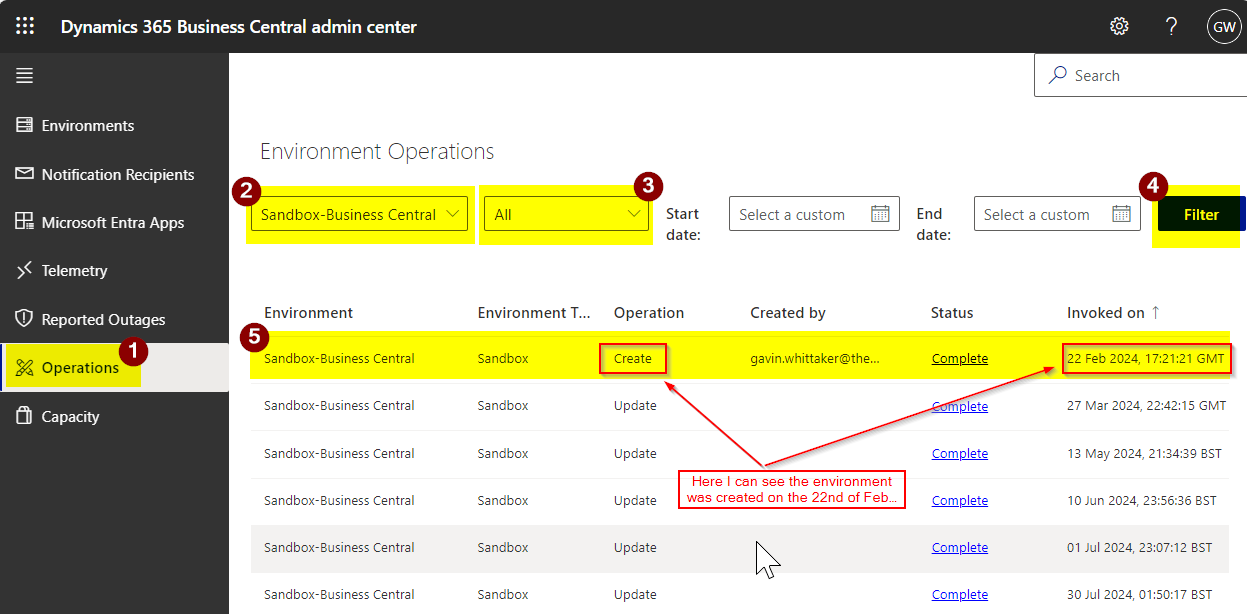Select Microsoft Entra Apps in sidebar

[x=112, y=223]
